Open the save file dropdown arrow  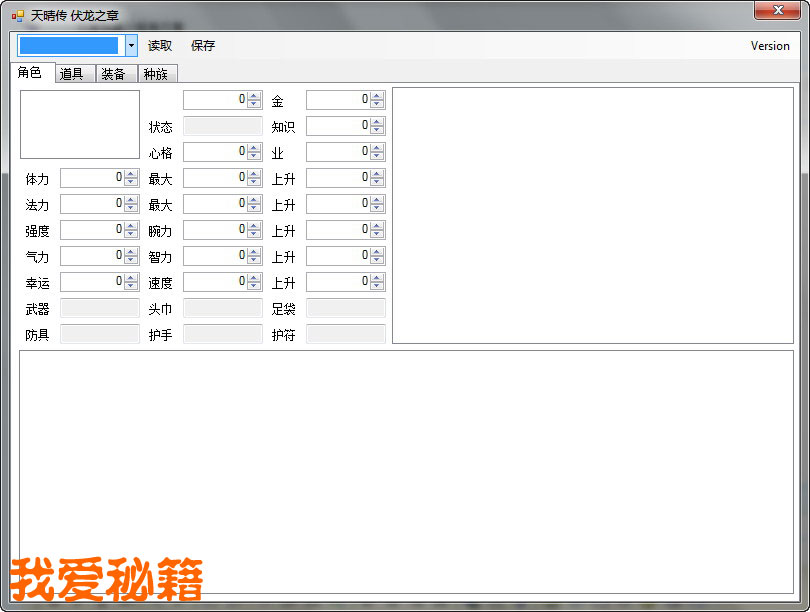[131, 46]
